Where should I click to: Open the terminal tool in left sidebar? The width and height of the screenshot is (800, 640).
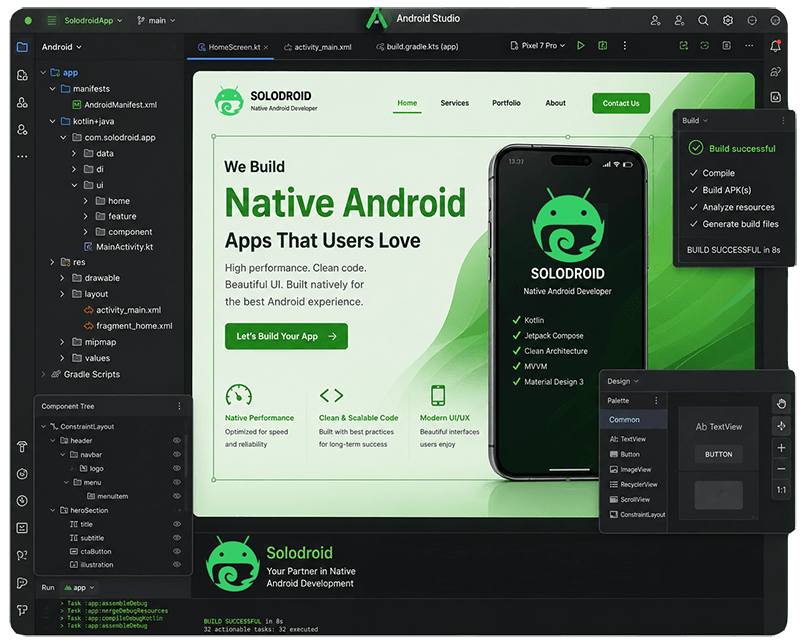[22, 528]
